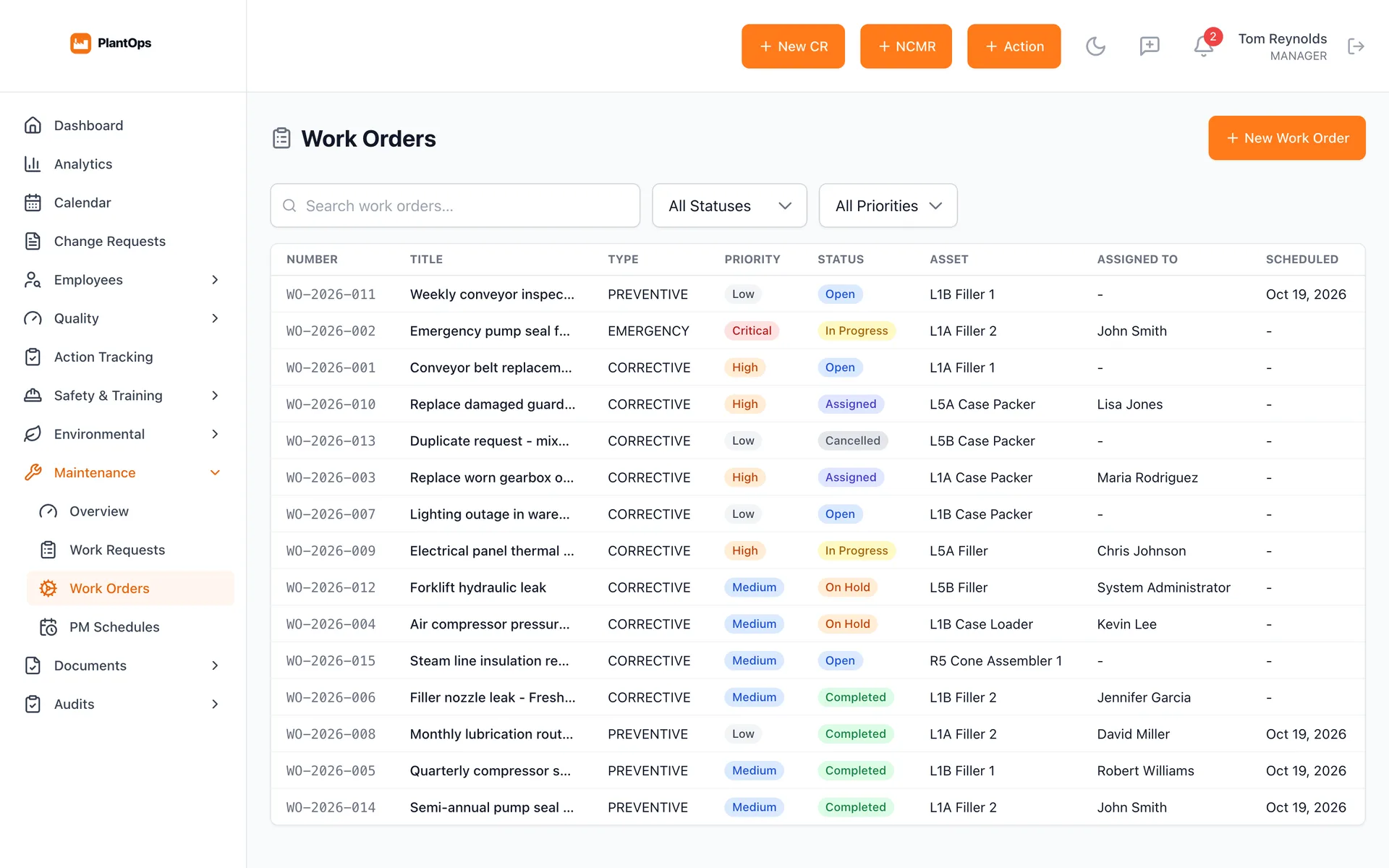The height and width of the screenshot is (868, 1389).
Task: Click the PlantOps logo icon
Action: (80, 43)
